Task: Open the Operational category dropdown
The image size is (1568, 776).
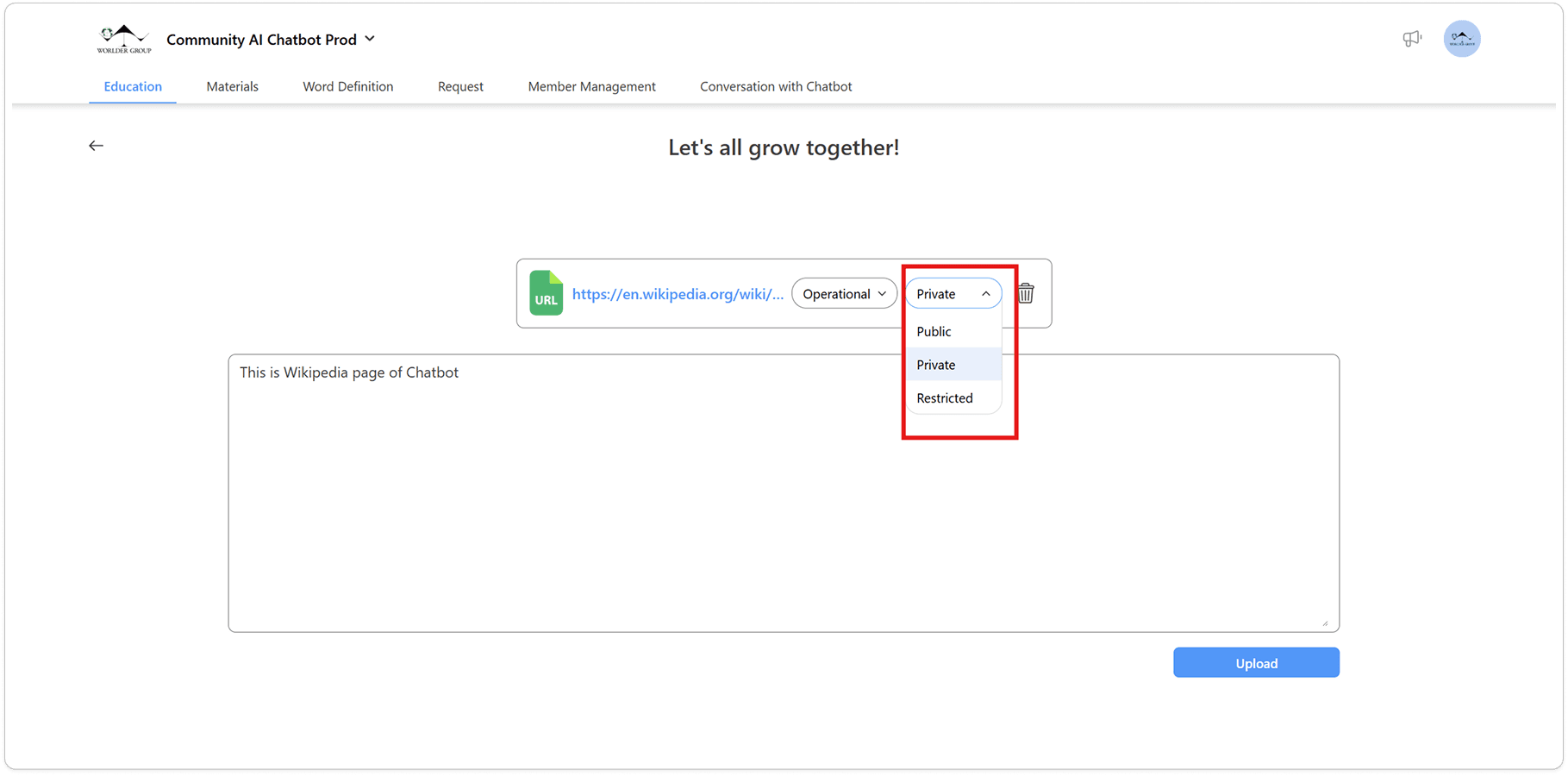Action: (844, 294)
